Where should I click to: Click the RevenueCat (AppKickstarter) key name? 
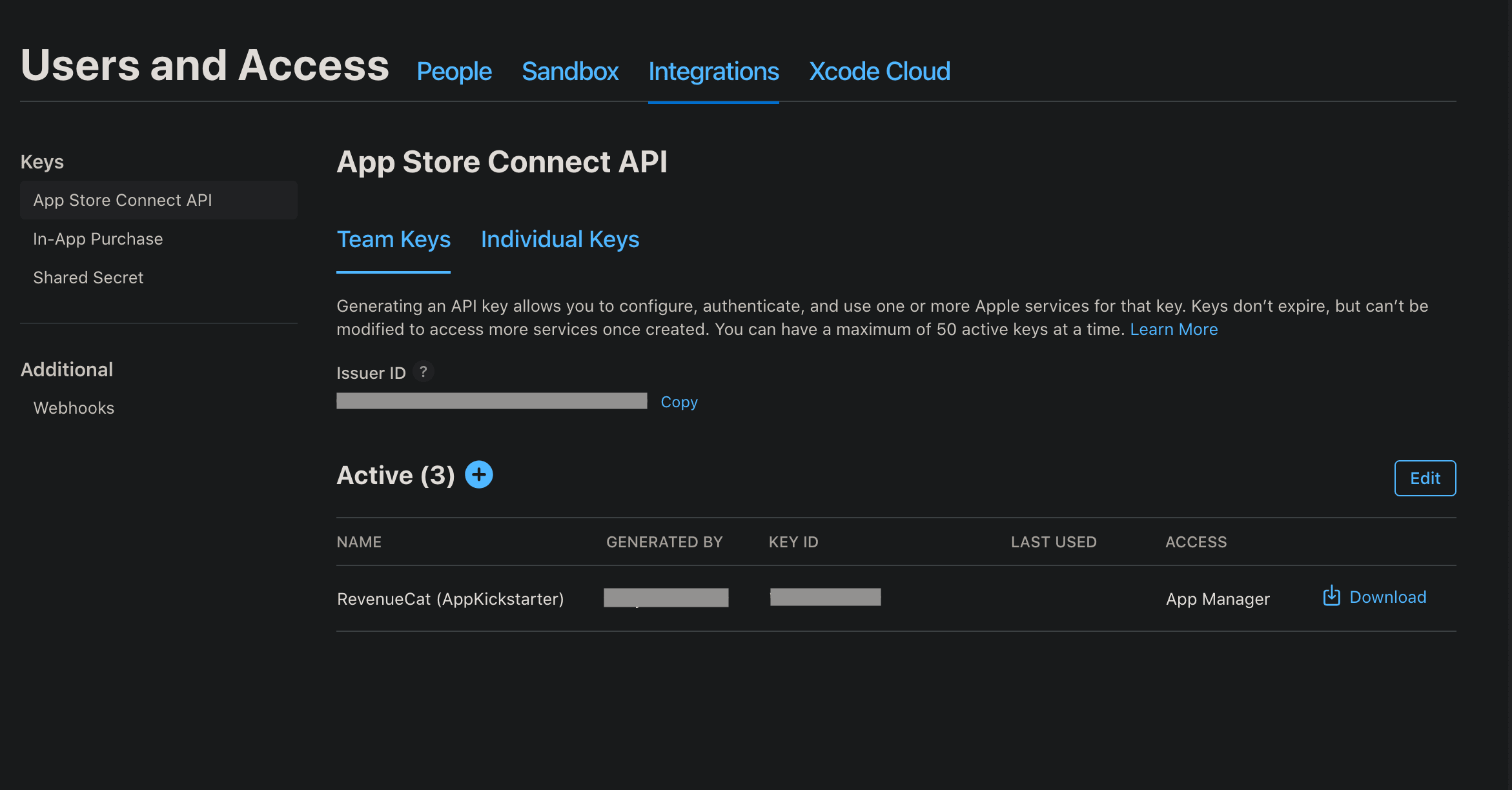(450, 598)
